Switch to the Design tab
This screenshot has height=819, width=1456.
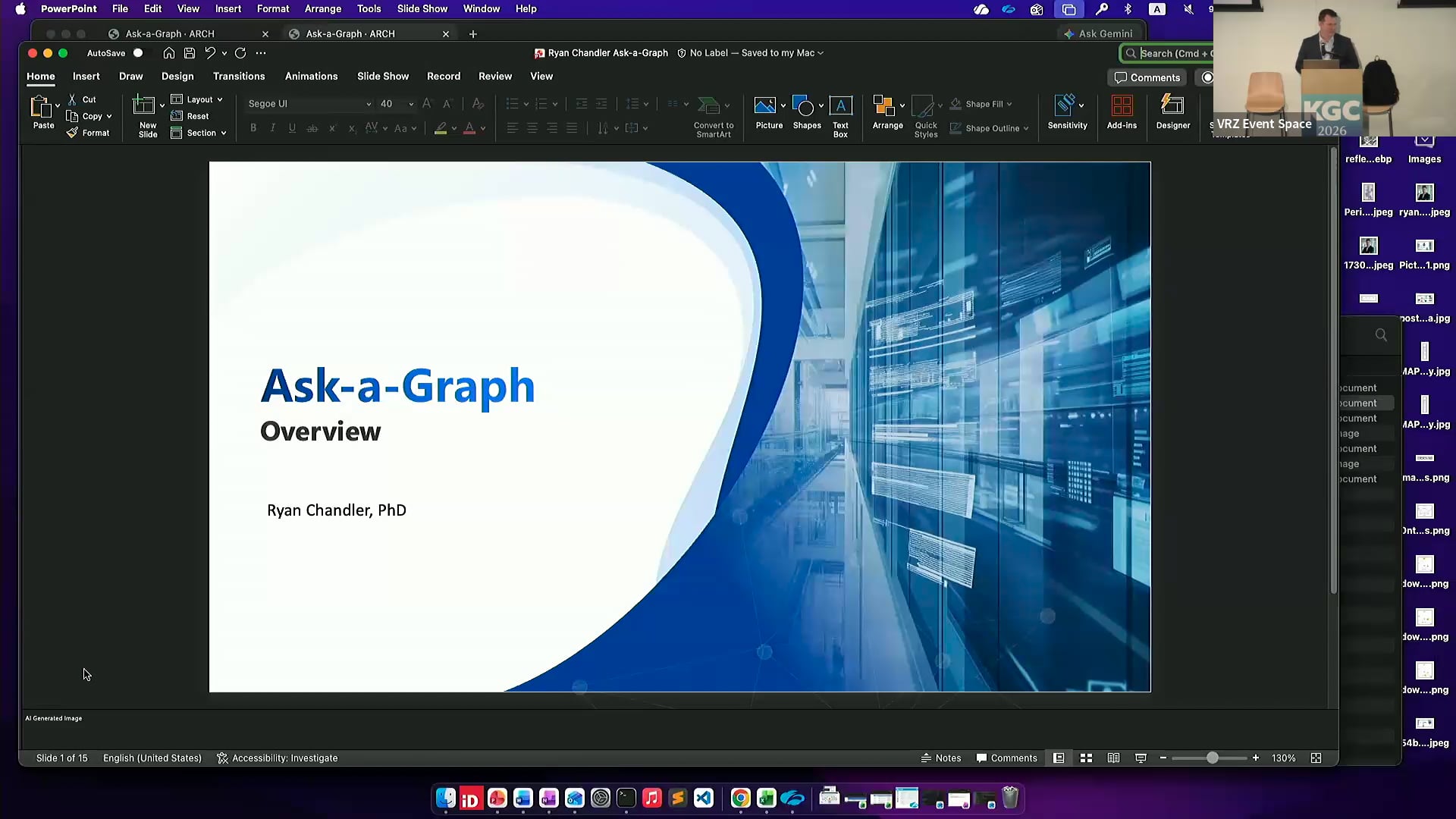point(177,77)
